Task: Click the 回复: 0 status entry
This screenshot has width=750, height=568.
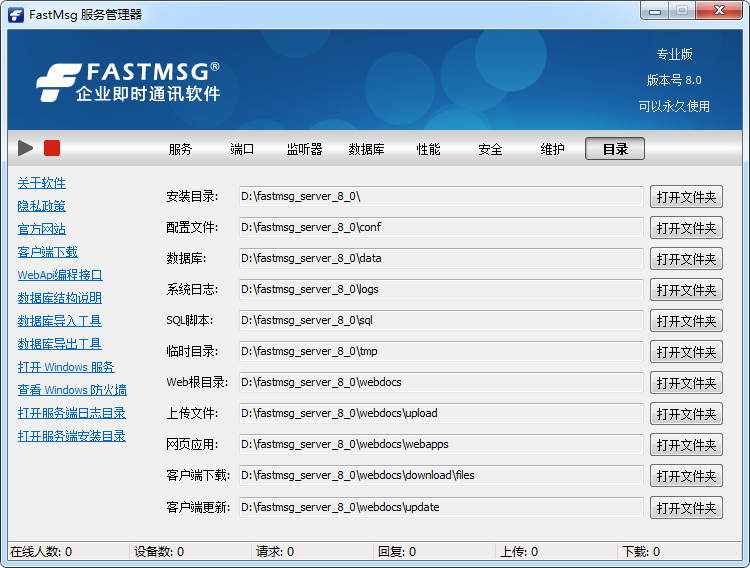Action: tap(397, 552)
